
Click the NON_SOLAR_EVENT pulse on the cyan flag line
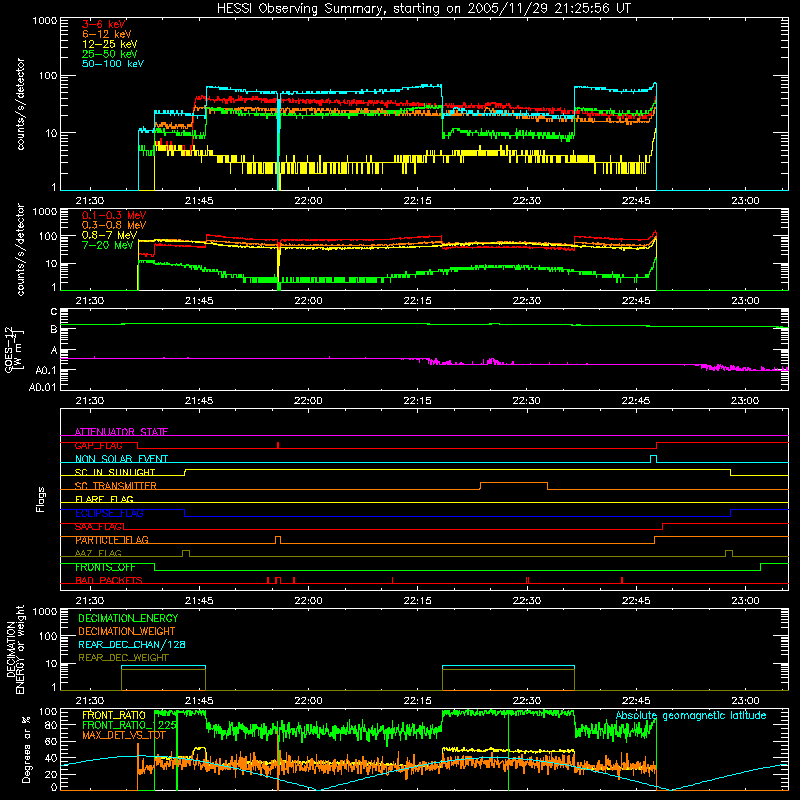point(653,458)
